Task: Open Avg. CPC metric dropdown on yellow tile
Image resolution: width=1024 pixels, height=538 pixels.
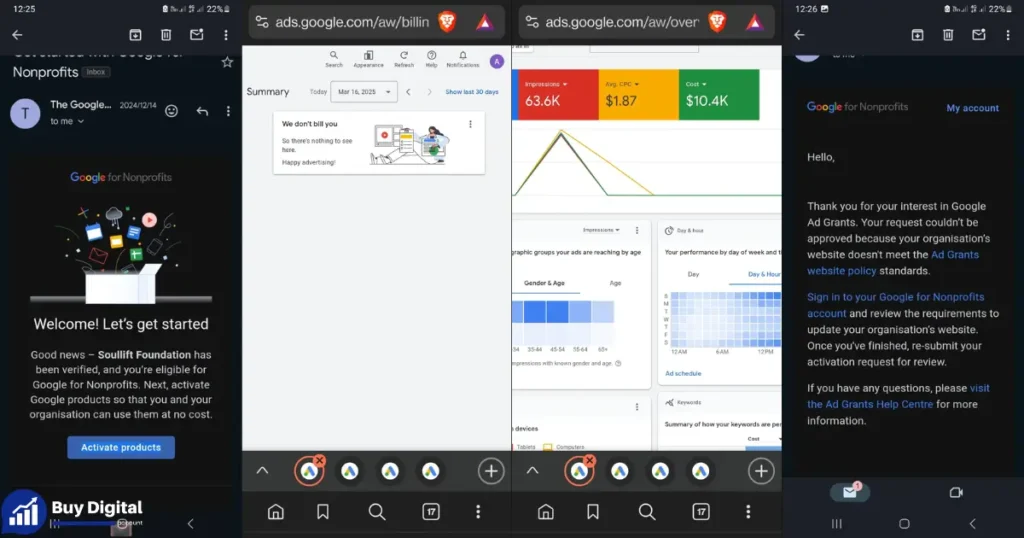Action: tap(622, 84)
